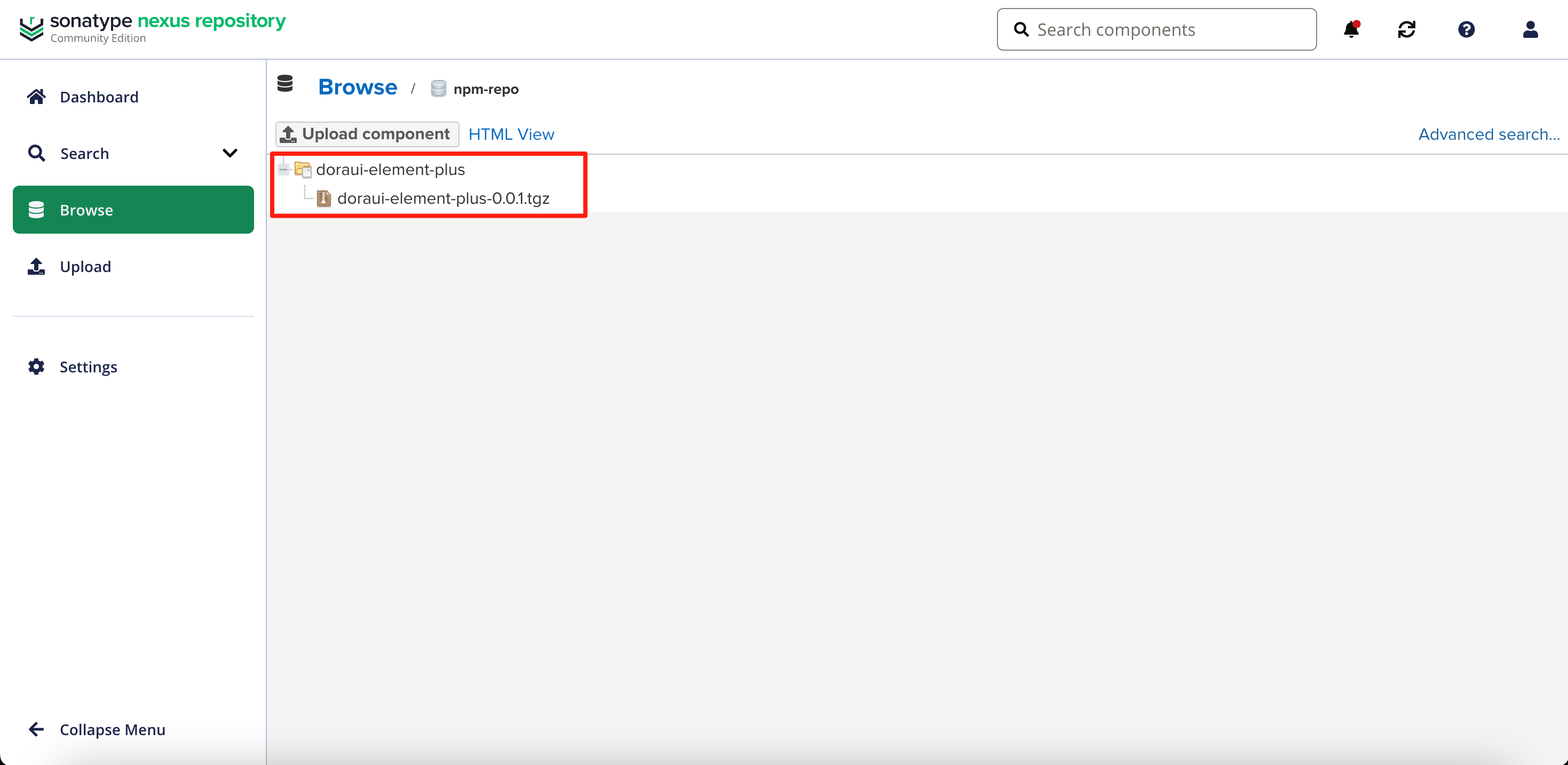
Task: Click the notifications bell icon
Action: [x=1351, y=29]
